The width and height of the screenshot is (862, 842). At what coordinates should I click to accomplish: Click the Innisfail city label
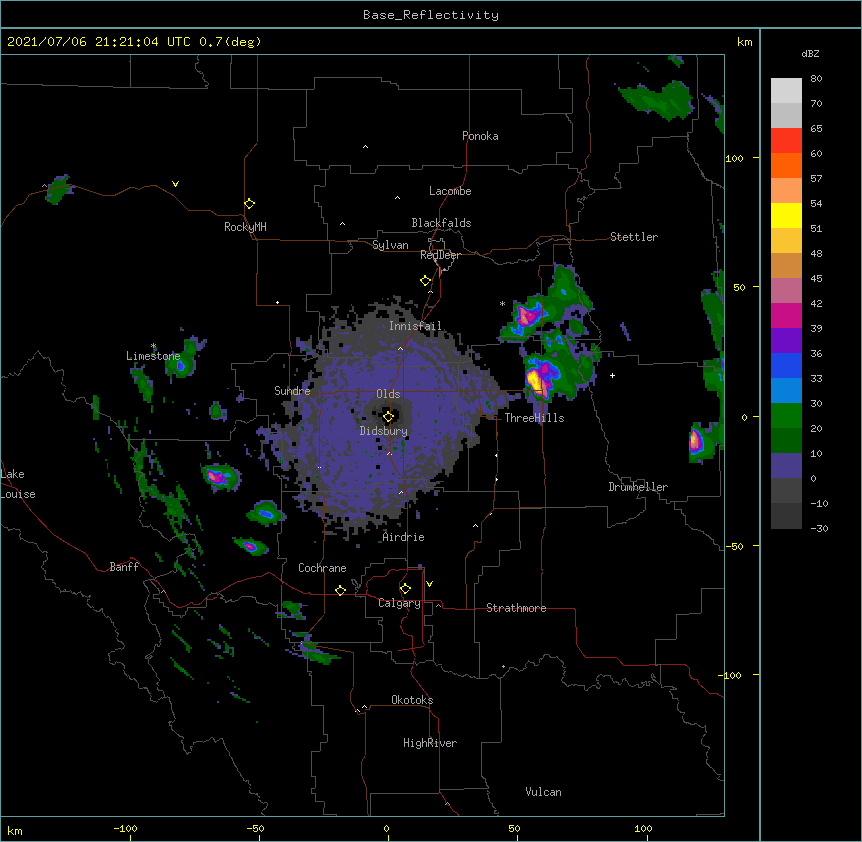(x=415, y=326)
